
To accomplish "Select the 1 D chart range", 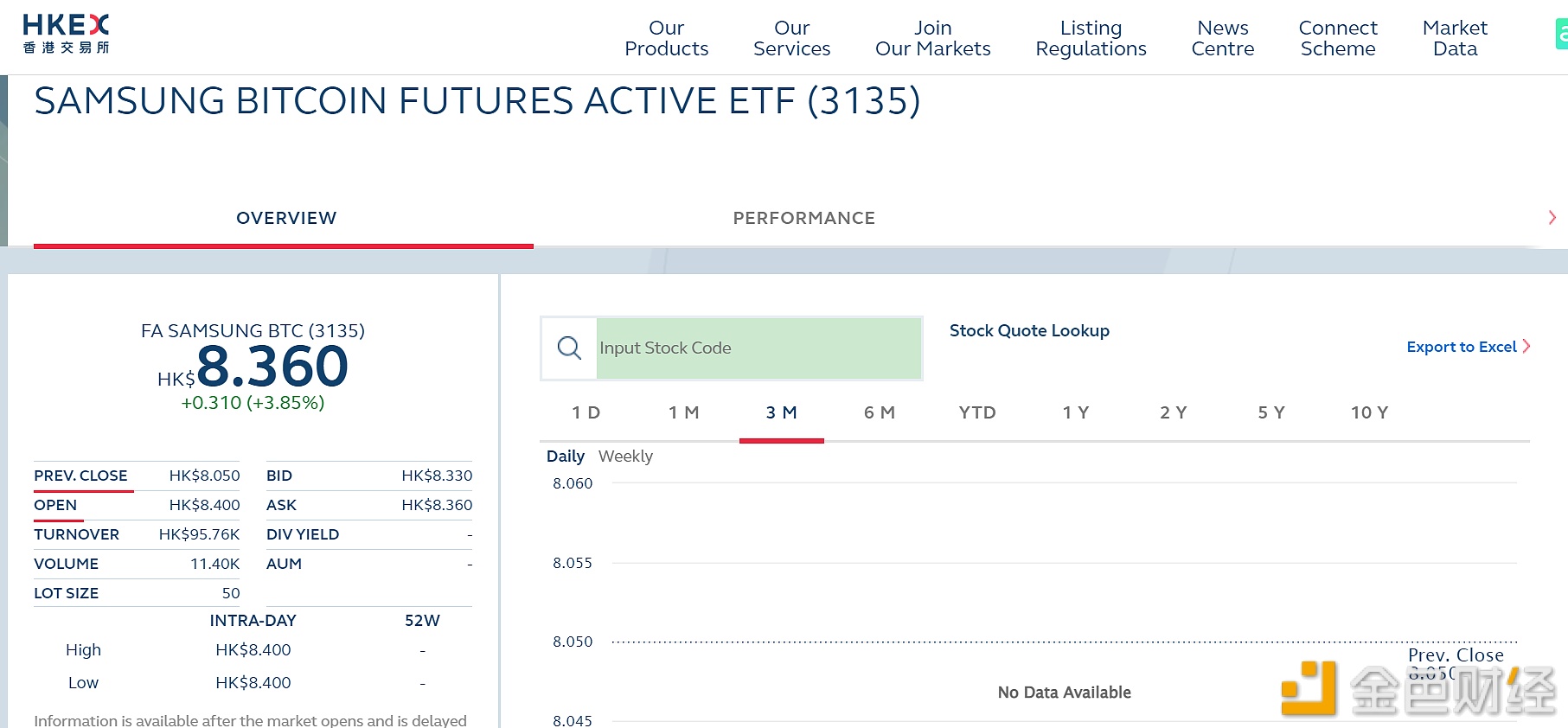I will coord(586,413).
